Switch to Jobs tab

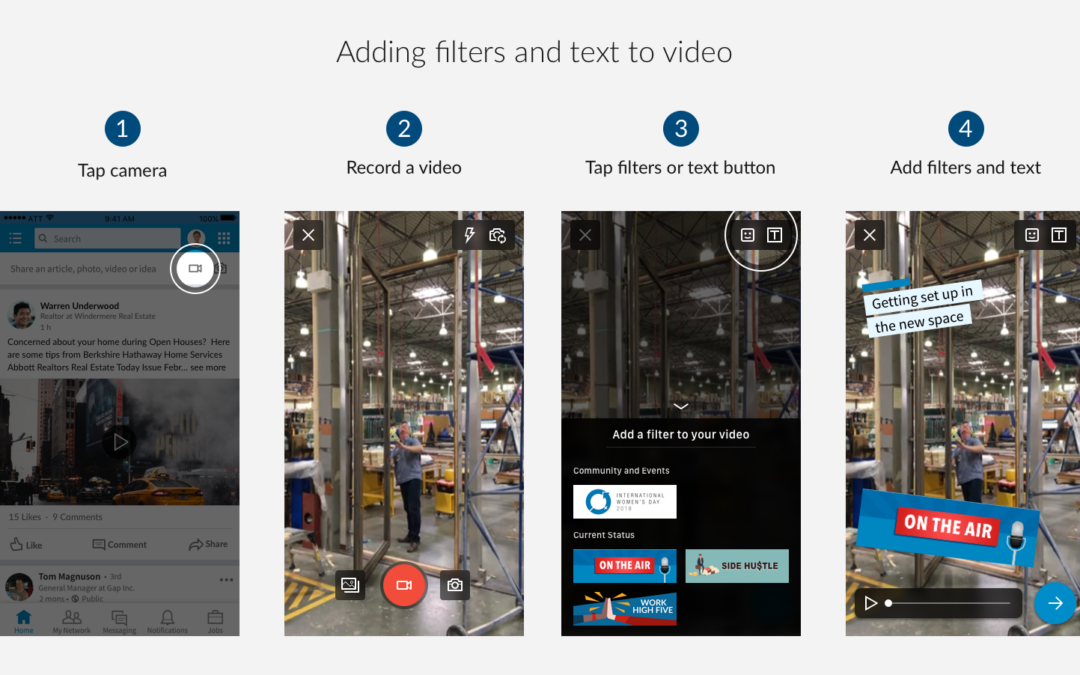pos(215,621)
